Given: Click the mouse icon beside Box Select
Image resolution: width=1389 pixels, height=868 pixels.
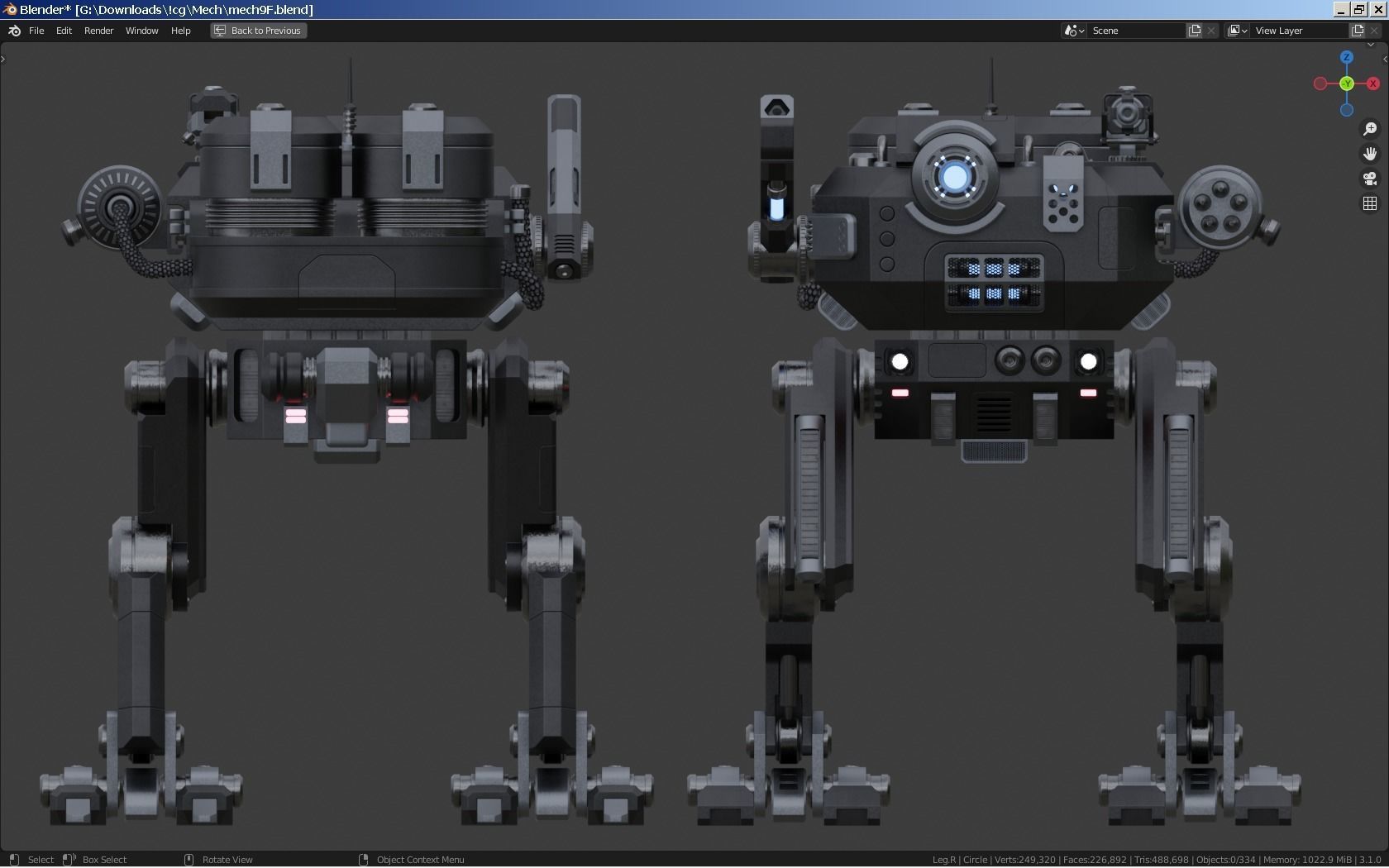Looking at the screenshot, I should (x=69, y=860).
